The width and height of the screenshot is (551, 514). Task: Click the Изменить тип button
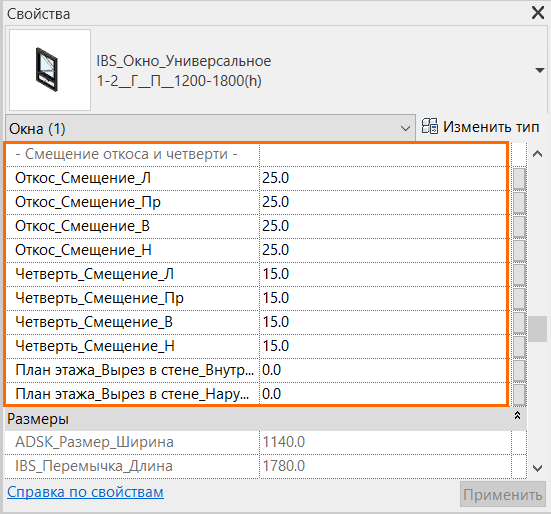[x=481, y=126]
